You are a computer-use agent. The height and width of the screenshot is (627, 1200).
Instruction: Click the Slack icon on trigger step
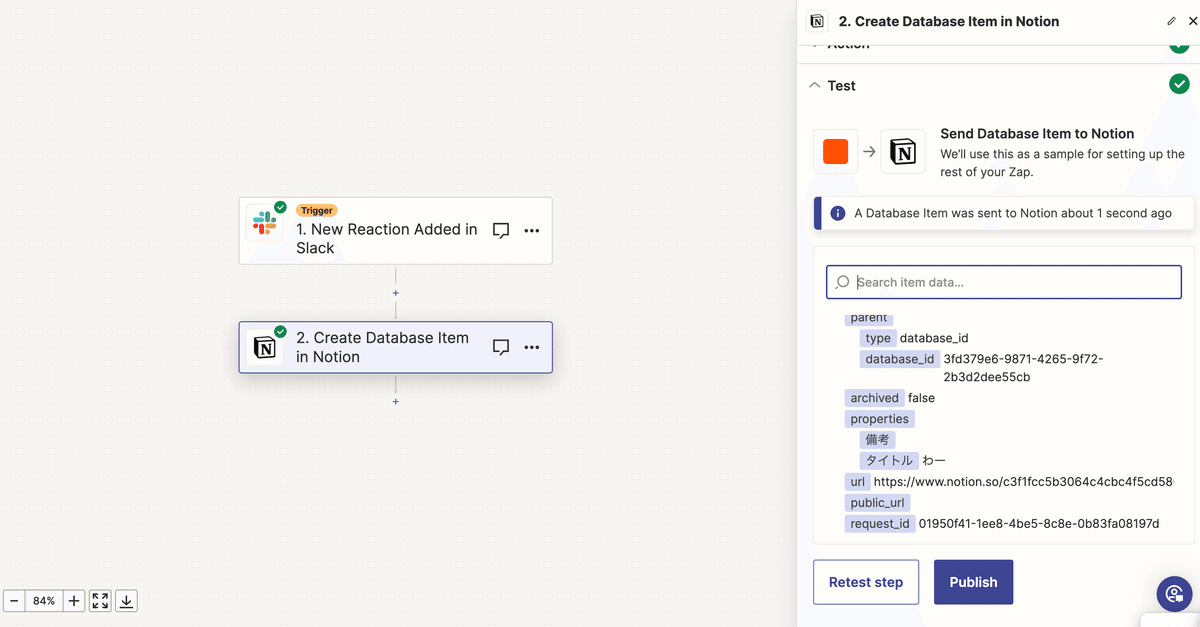point(265,223)
